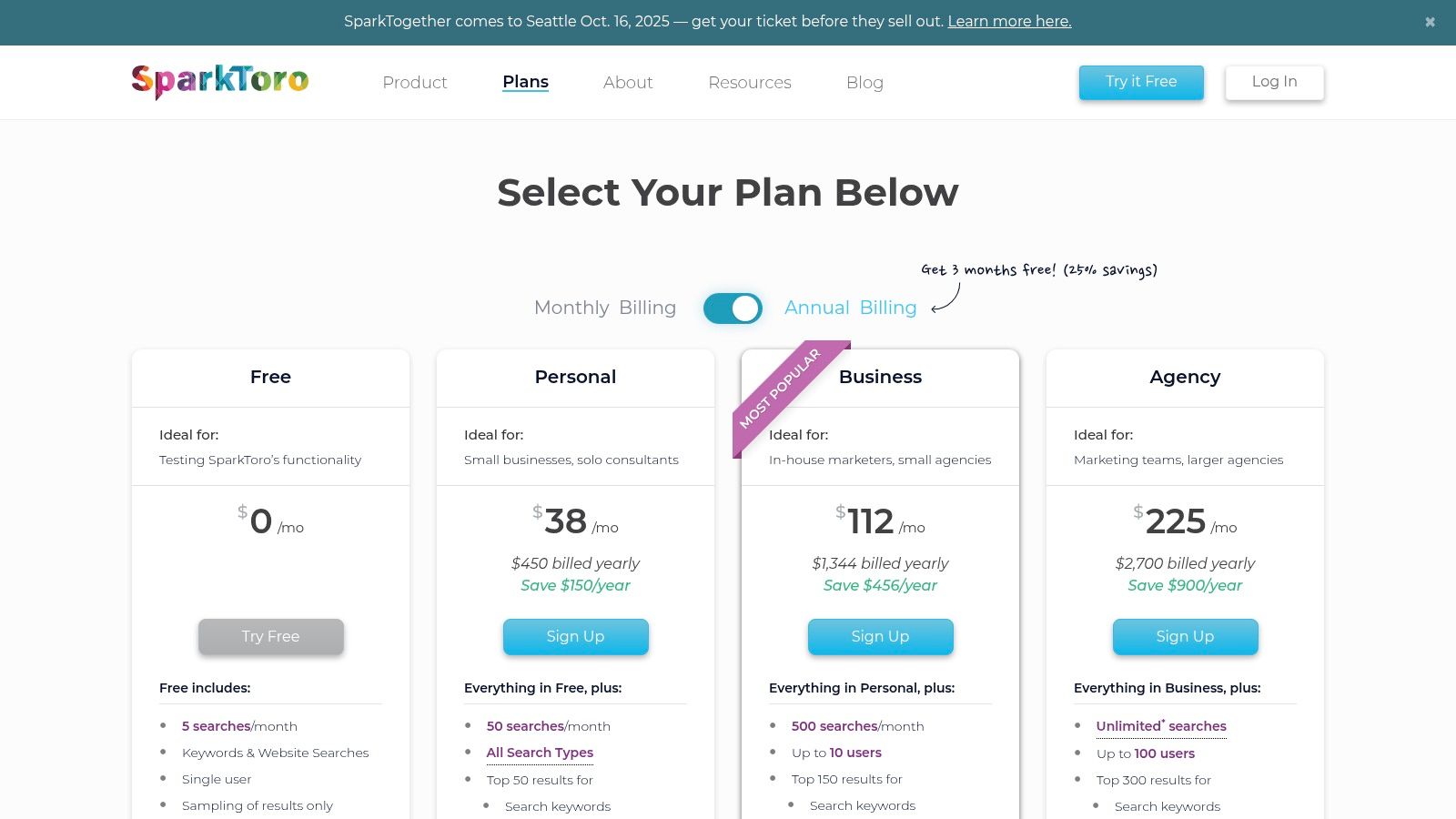Click the Unlimited searches link

[x=1161, y=726]
